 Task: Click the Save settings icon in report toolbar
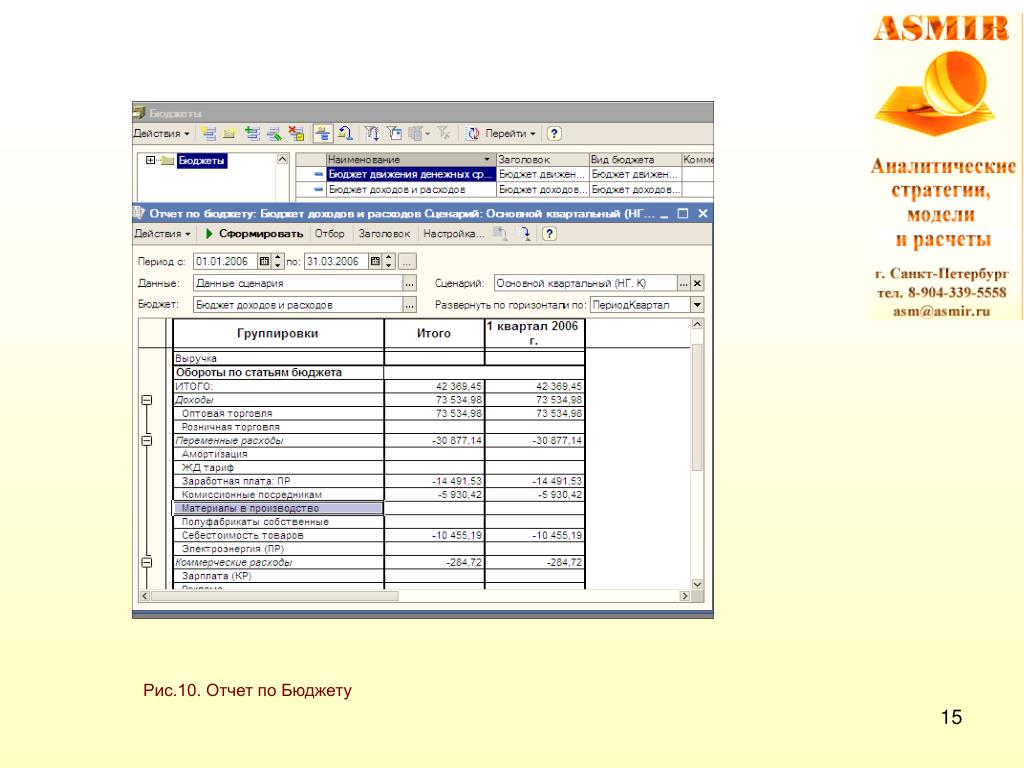click(524, 234)
